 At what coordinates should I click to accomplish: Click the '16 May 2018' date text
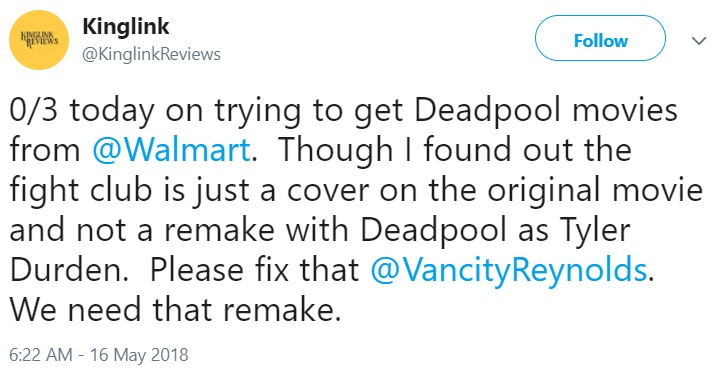point(139,355)
